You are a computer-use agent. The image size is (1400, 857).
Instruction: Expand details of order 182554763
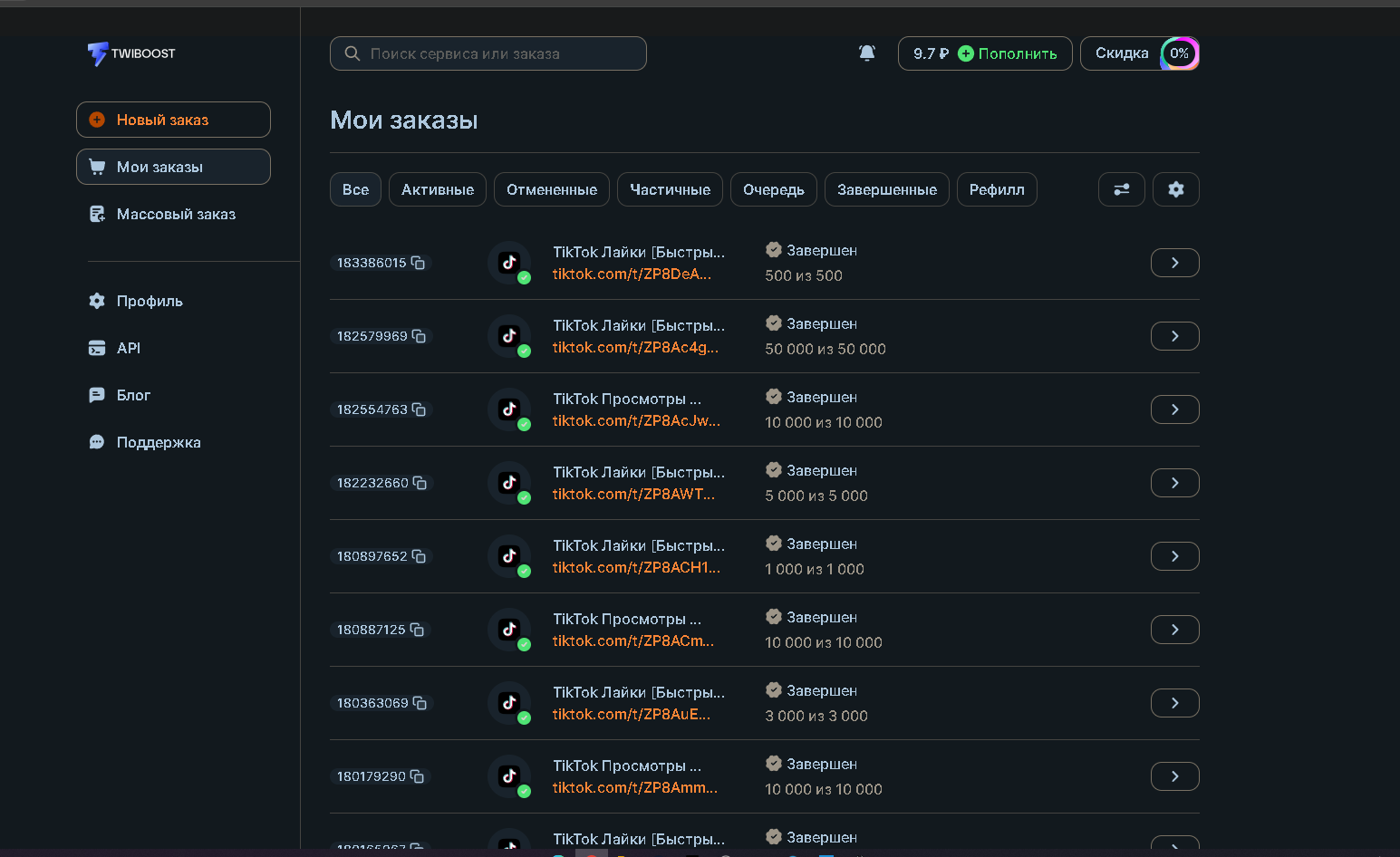coord(1175,409)
